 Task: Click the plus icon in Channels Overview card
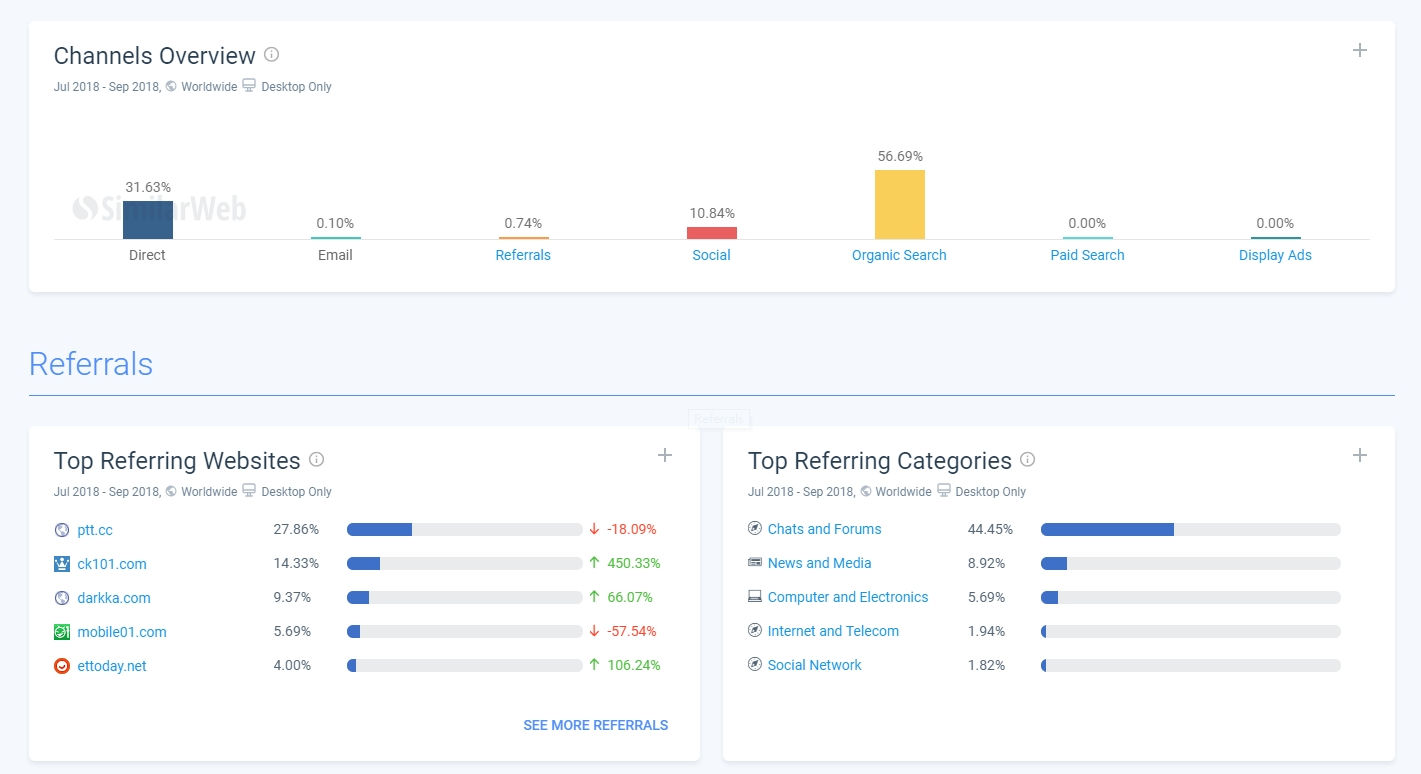(1359, 51)
